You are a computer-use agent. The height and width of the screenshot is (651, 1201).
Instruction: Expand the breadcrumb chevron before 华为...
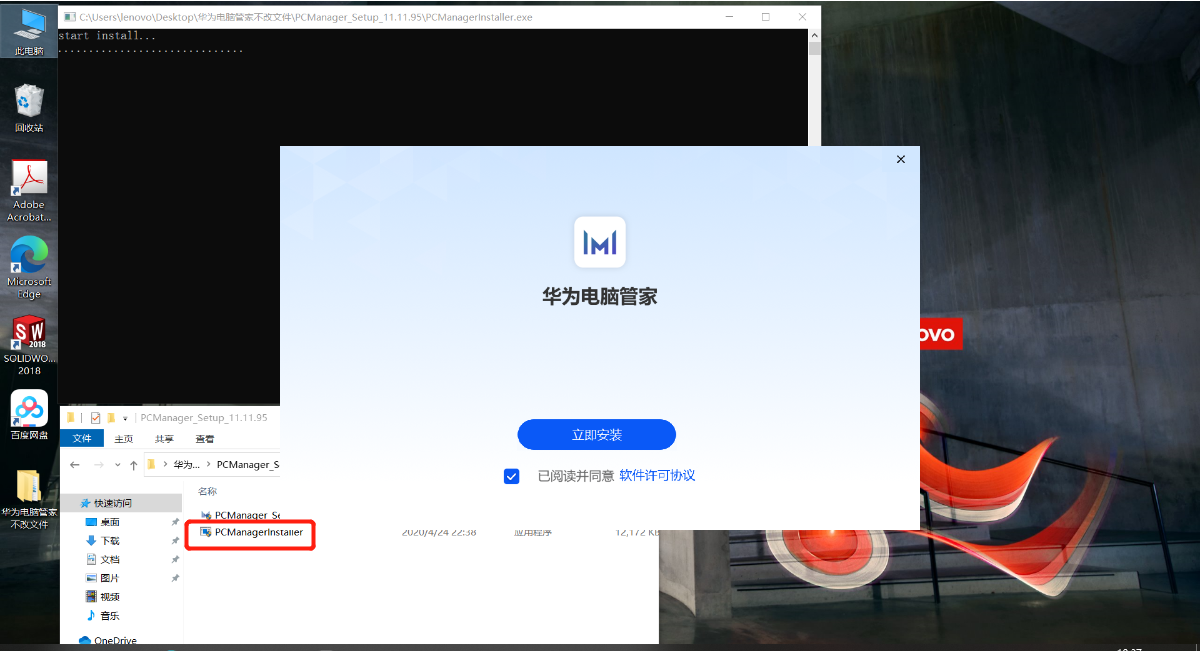click(165, 465)
